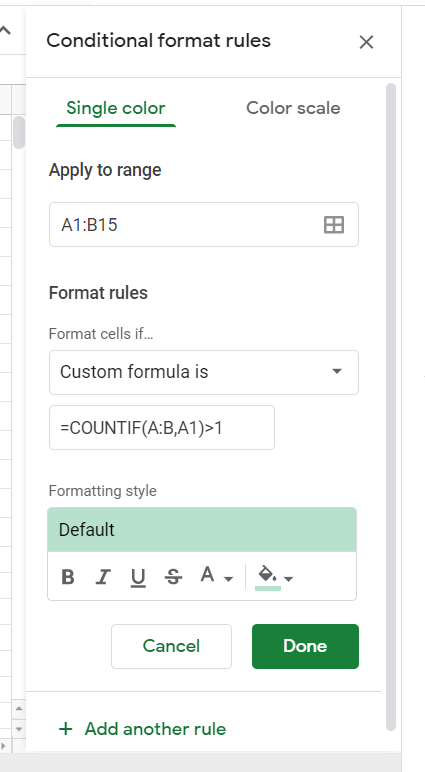Open the text color picker

[x=207, y=575]
